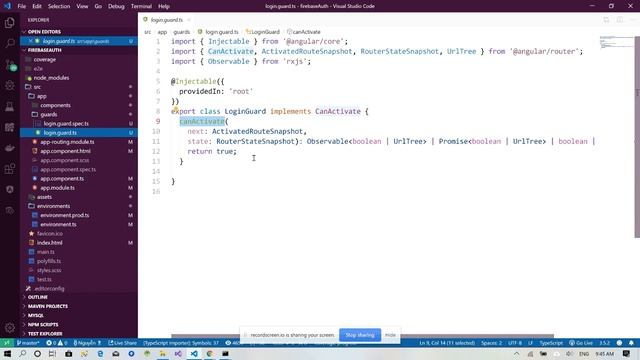Open Windows taskbar search
The width and height of the screenshot is (640, 360).
pyautogui.click(x=22, y=353)
